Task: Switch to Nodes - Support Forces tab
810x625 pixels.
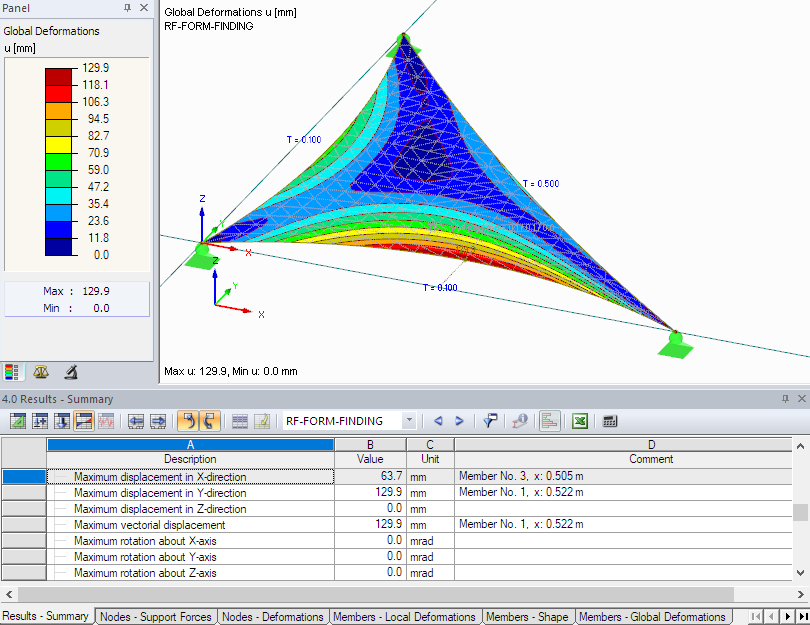Action: [x=155, y=617]
